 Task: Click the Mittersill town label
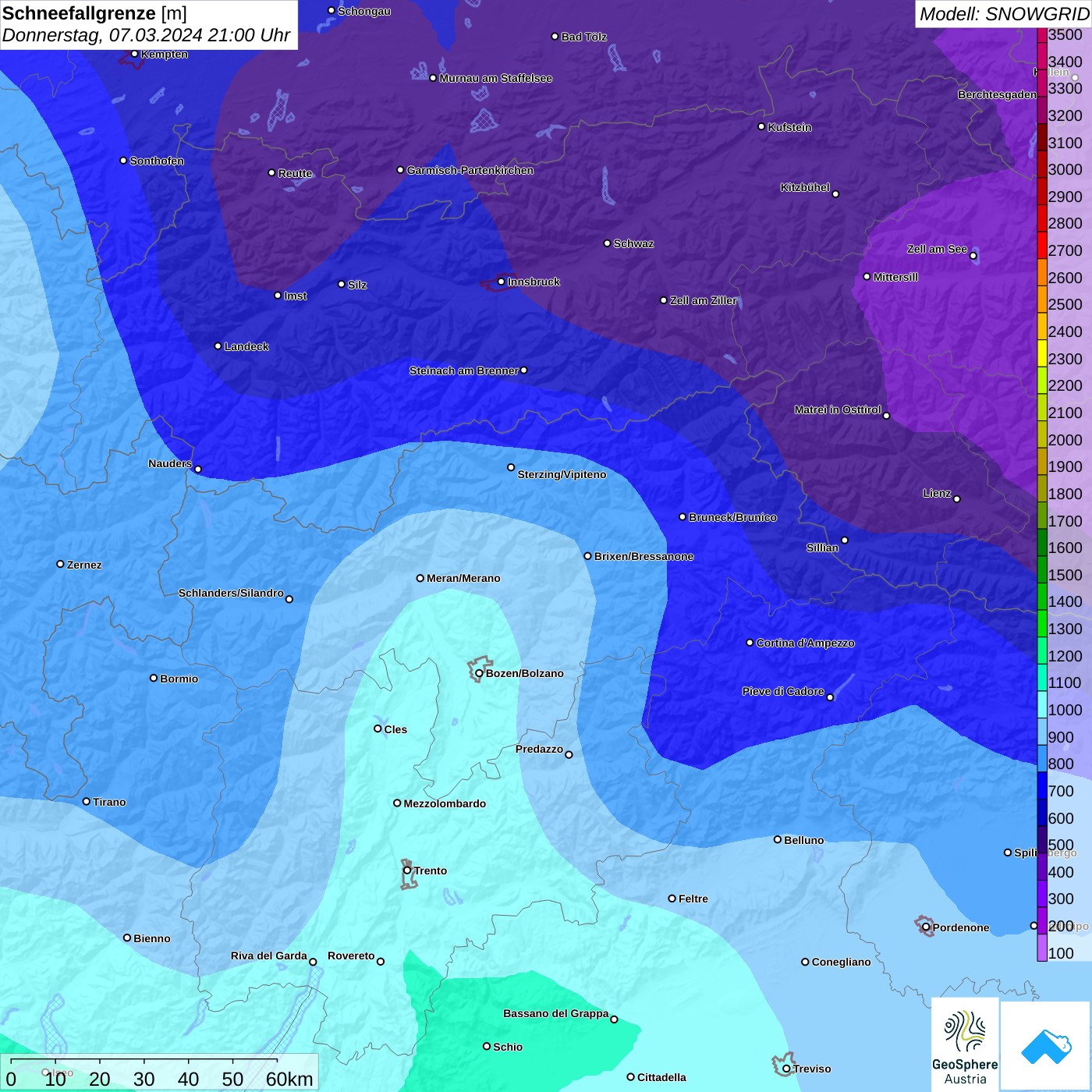point(895,277)
